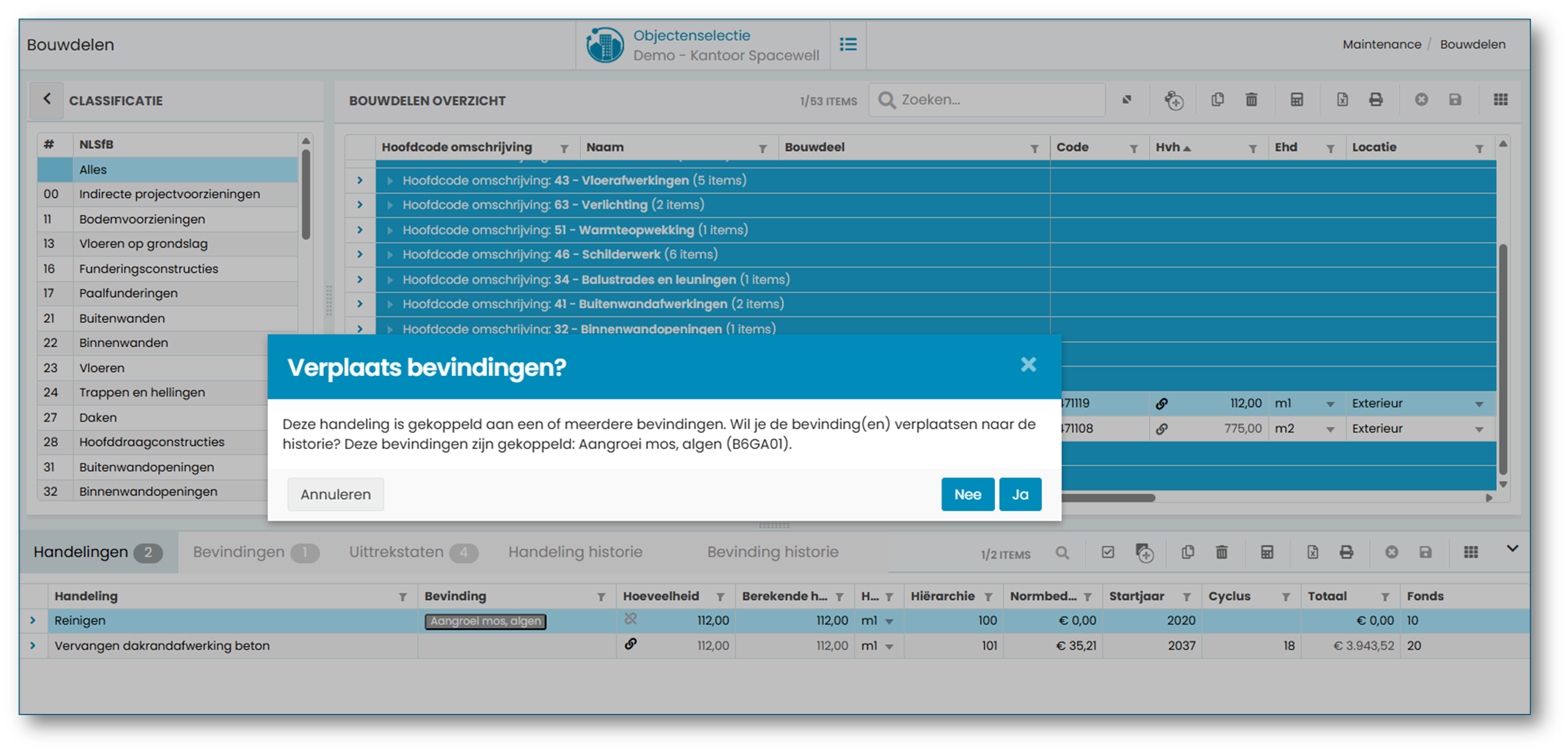Click the Excel export icon in Handelingen toolbar
This screenshot has width=1568, height=752.
1312,552
